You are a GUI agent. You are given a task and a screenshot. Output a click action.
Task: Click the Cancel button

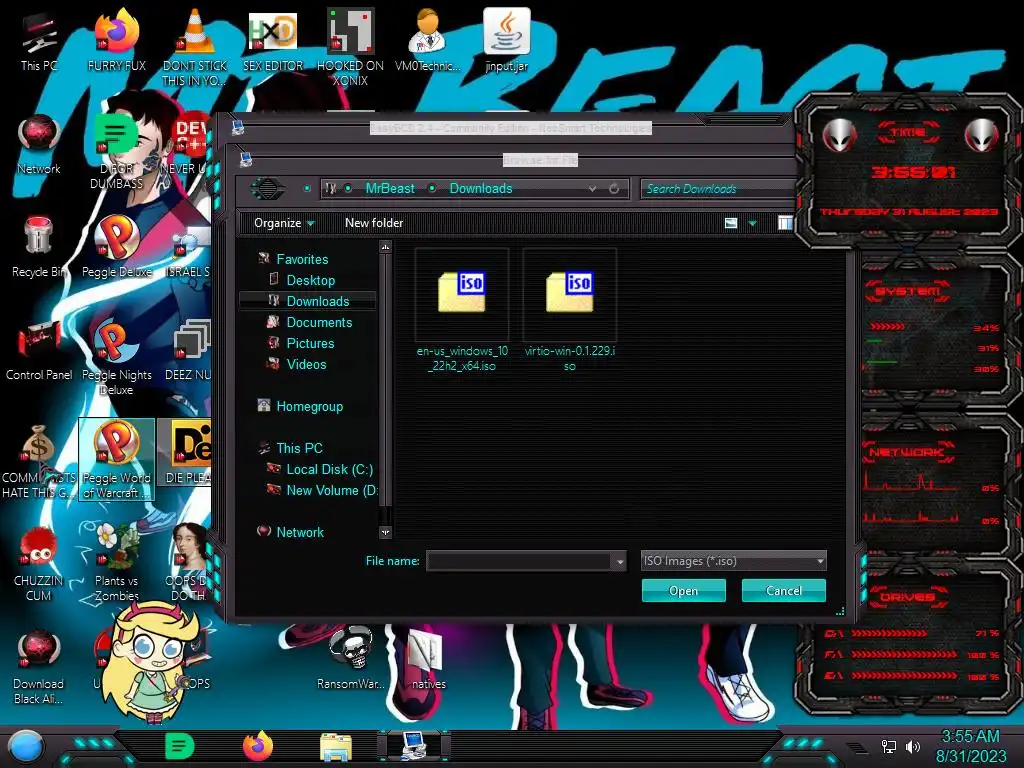click(784, 590)
